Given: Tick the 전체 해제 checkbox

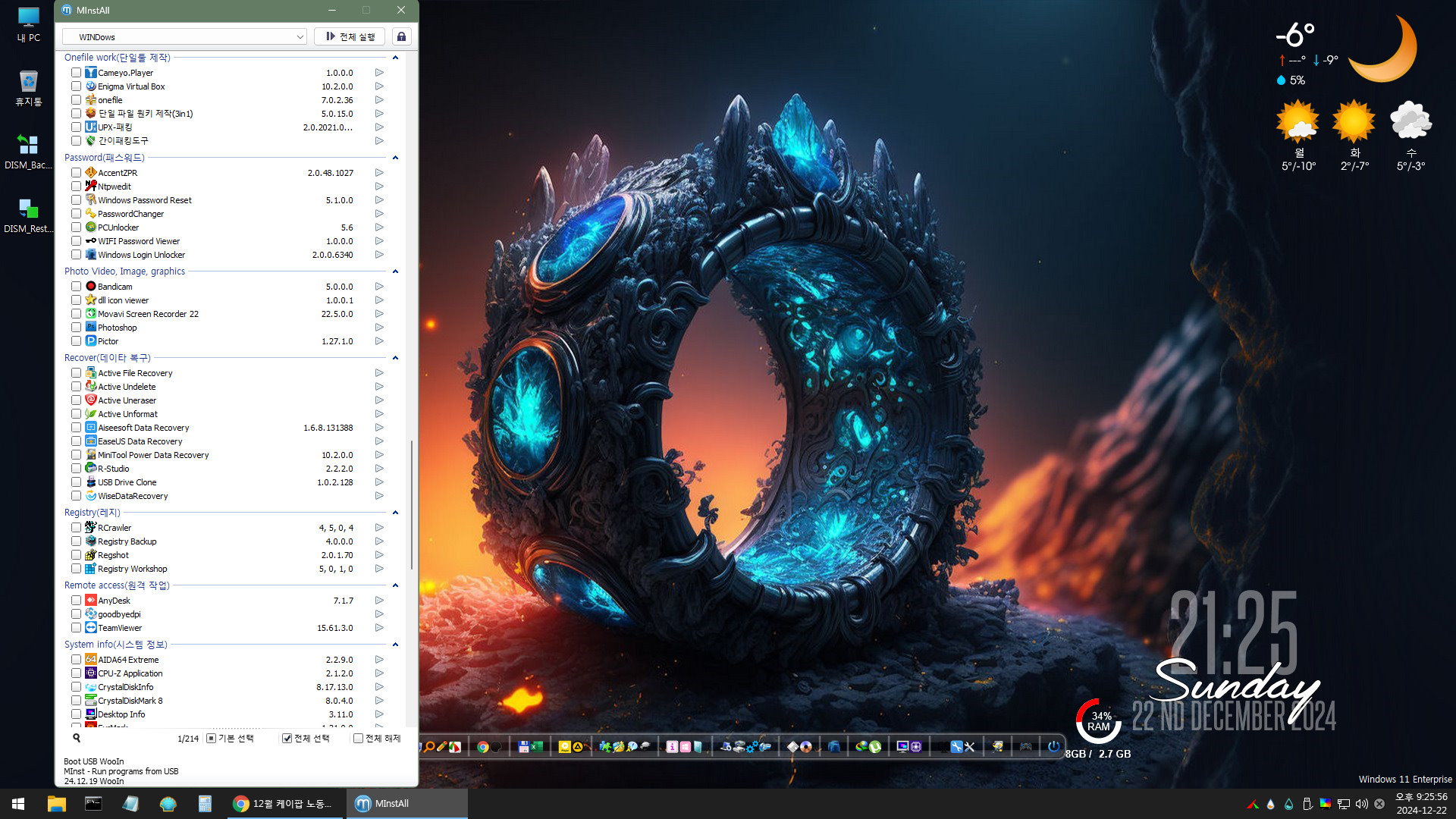Looking at the screenshot, I should (358, 739).
